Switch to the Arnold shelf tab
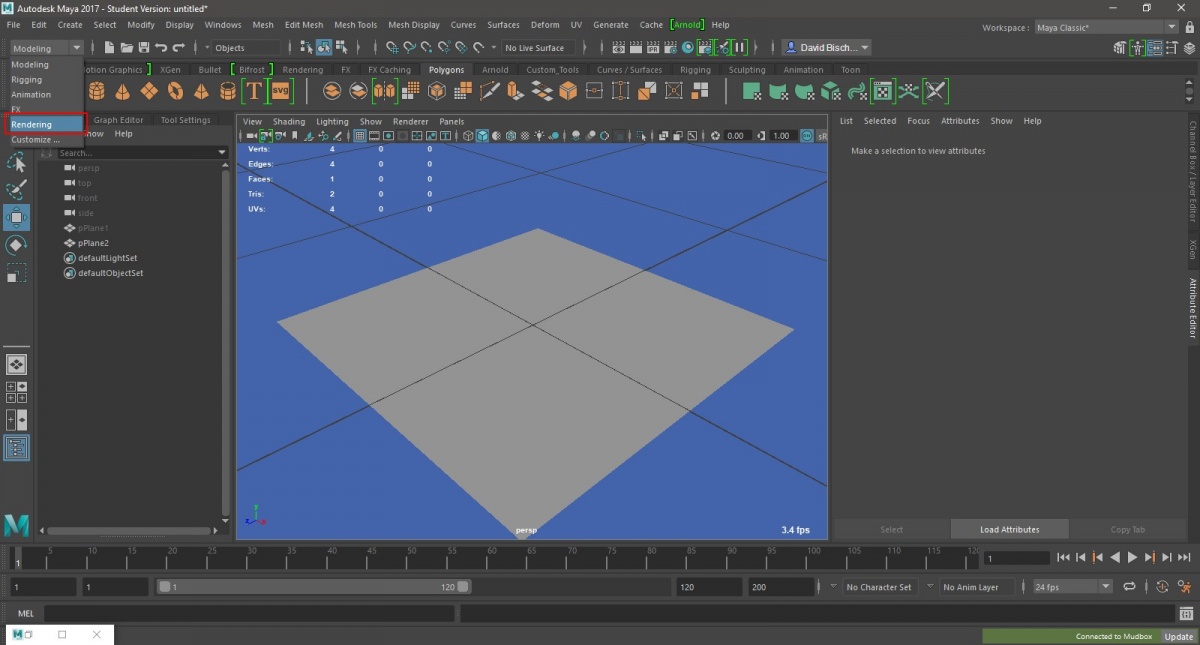 tap(496, 70)
